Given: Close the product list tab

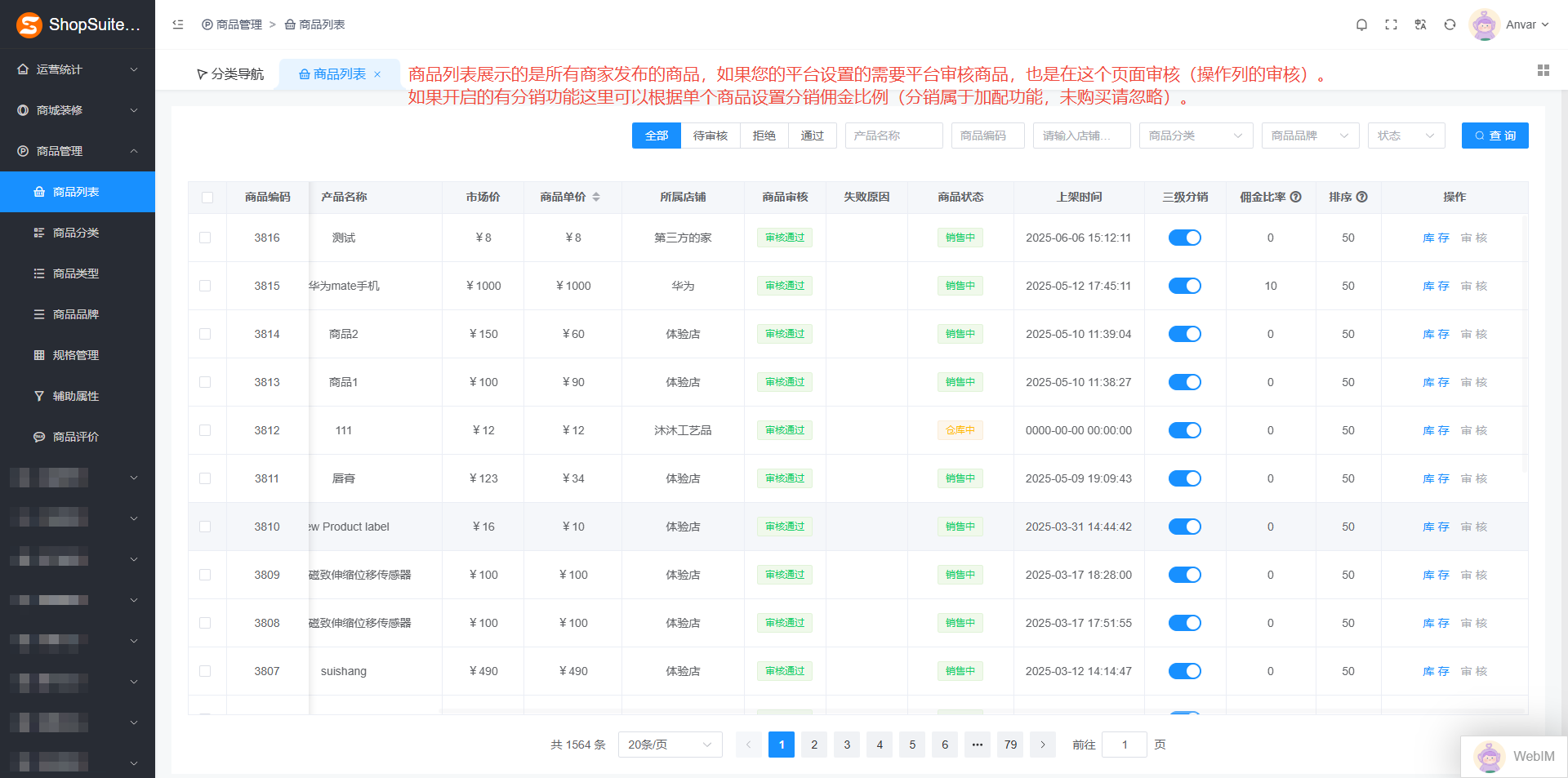Looking at the screenshot, I should tap(377, 74).
